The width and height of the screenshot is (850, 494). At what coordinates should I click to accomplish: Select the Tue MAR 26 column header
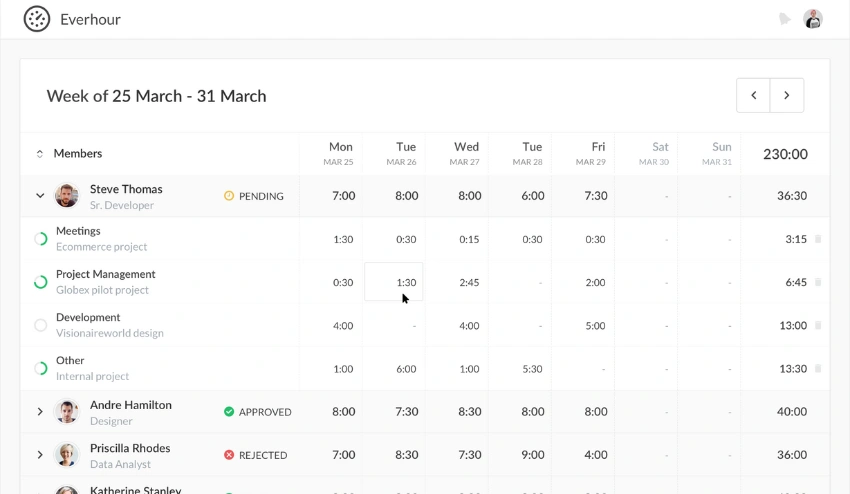coord(402,153)
